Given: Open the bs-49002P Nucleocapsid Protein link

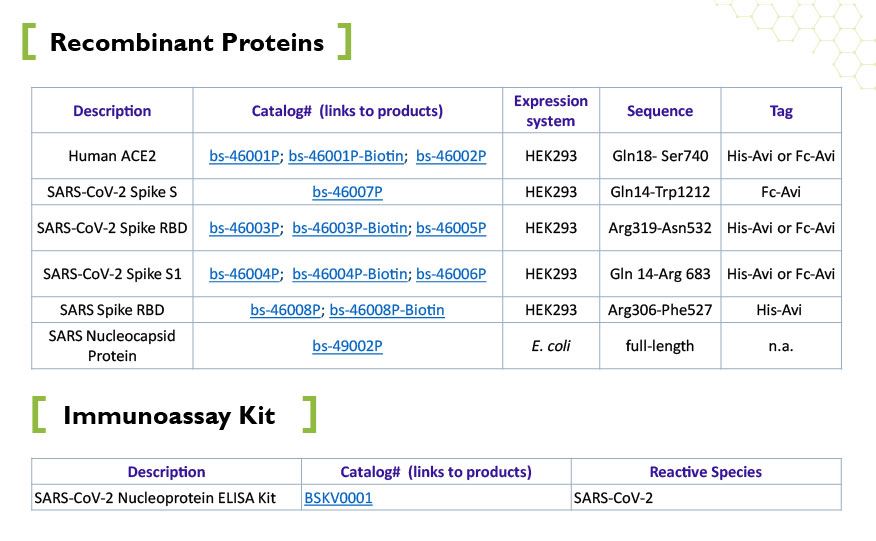Looking at the screenshot, I should [x=347, y=346].
